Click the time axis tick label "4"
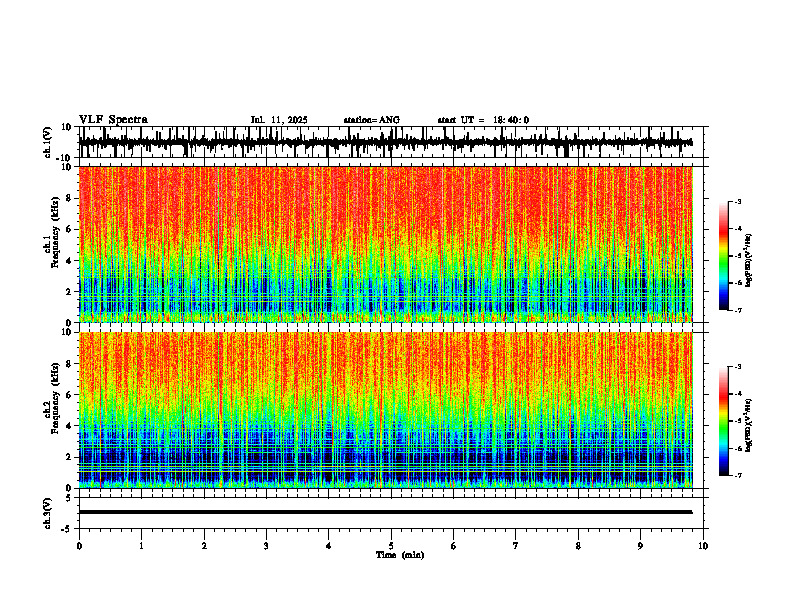792x612 pixels. coord(329,546)
